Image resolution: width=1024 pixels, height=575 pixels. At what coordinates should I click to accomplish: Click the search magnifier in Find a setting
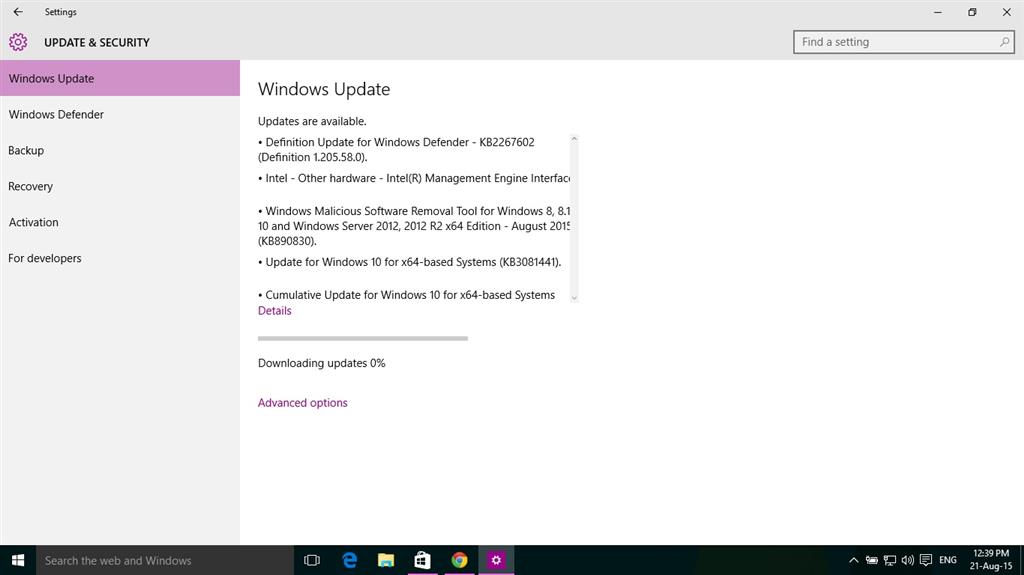[x=1004, y=42]
